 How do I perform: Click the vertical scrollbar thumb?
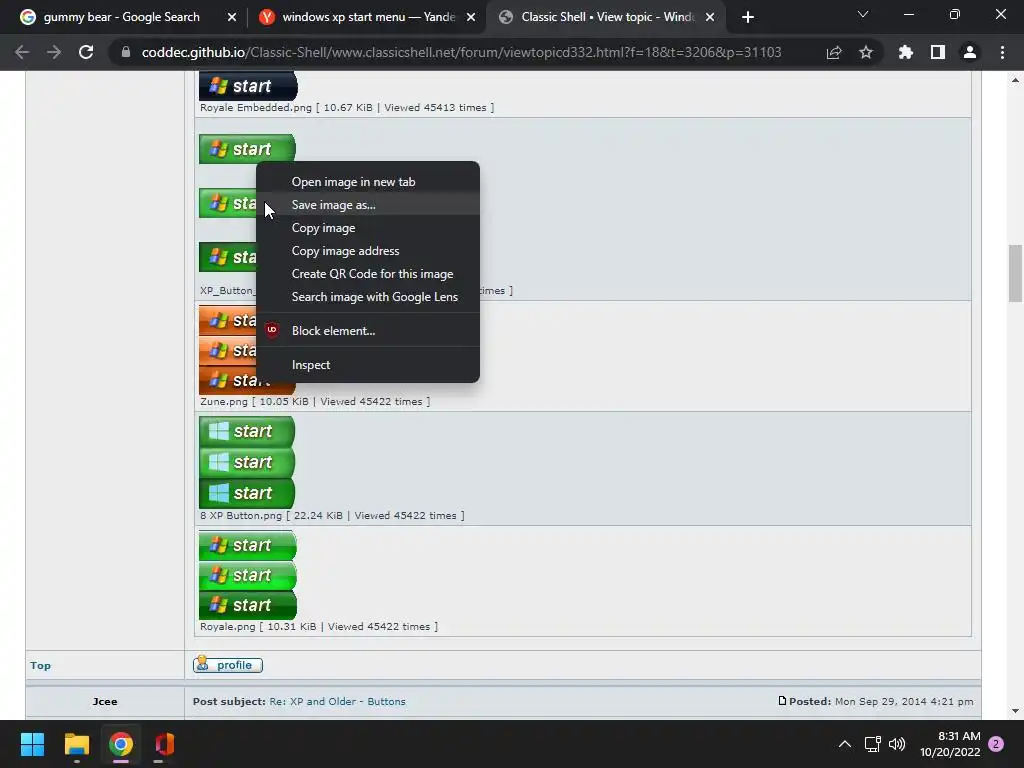[x=1015, y=274]
